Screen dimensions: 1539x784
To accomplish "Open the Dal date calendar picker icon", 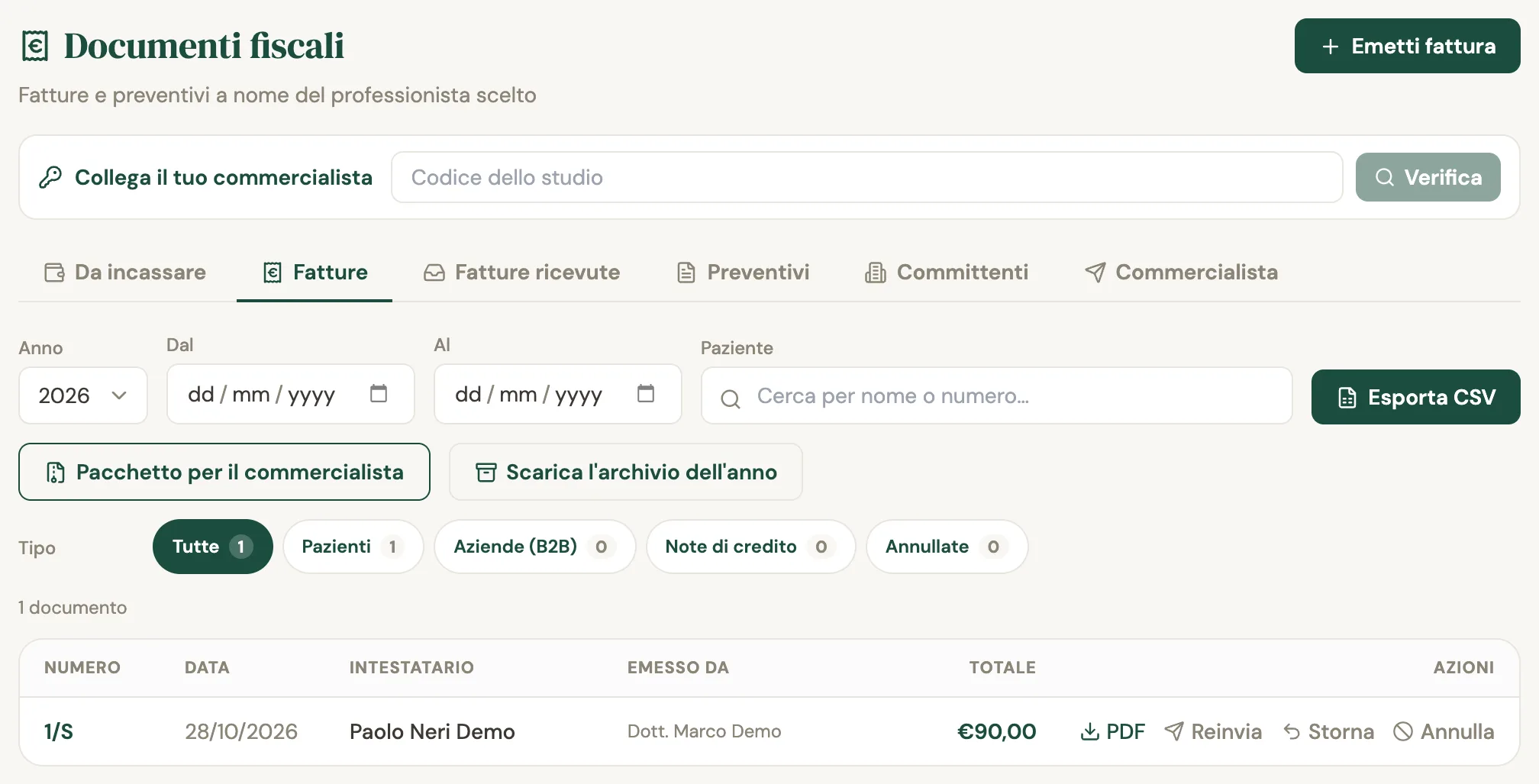I will 379,394.
